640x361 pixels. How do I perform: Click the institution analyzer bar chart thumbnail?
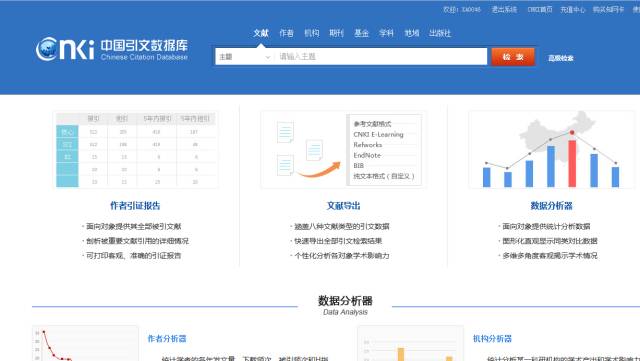tap(410, 343)
